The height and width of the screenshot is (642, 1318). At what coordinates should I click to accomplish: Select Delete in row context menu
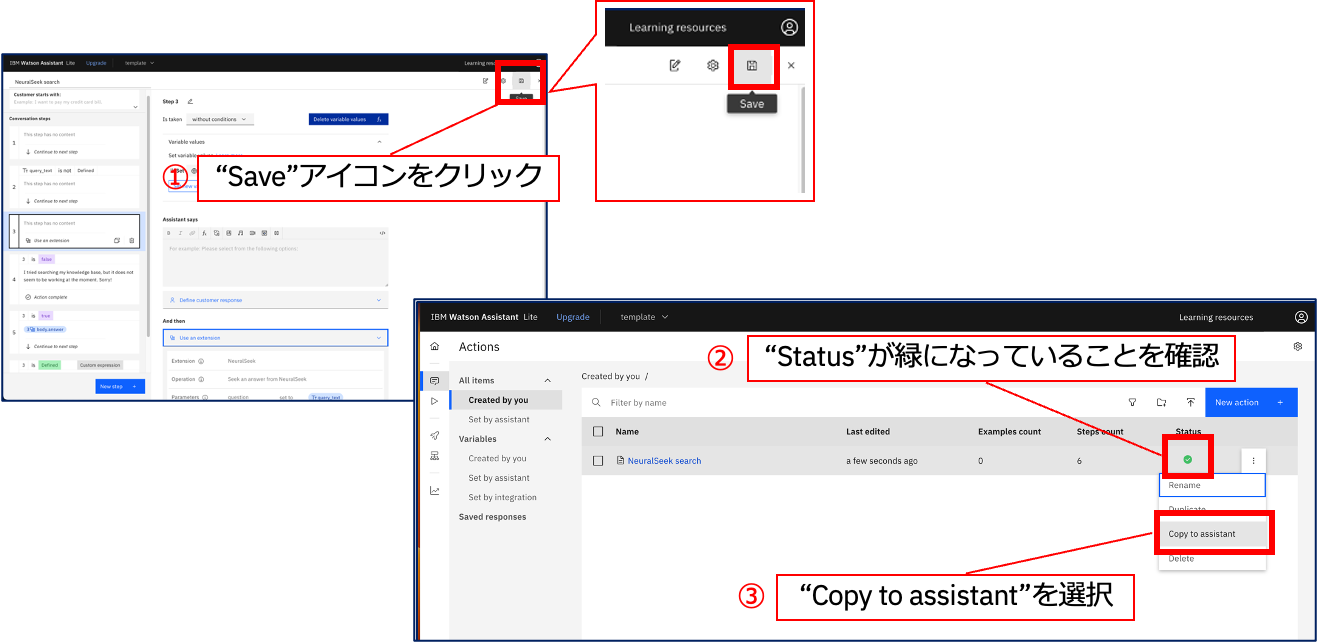pos(1212,558)
